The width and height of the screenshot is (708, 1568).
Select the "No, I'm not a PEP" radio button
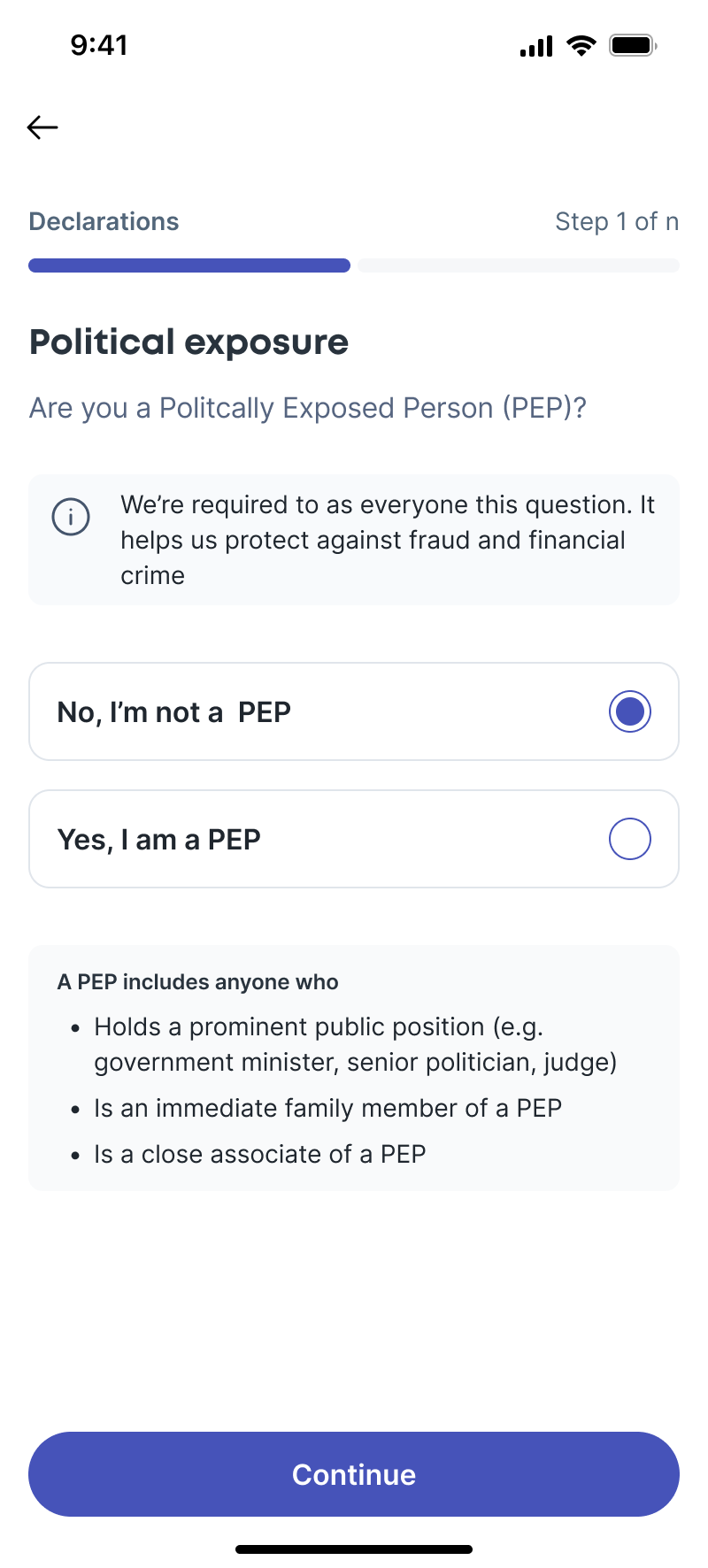click(x=630, y=711)
